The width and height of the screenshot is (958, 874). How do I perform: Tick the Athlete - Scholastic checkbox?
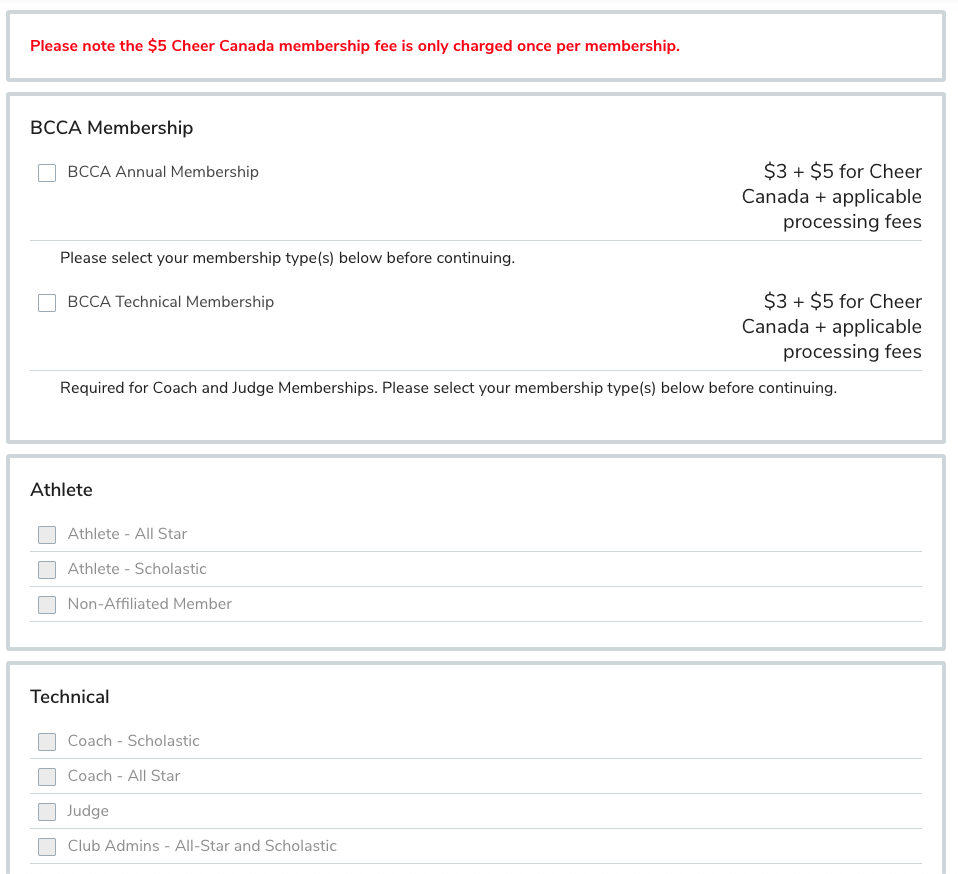click(x=47, y=570)
